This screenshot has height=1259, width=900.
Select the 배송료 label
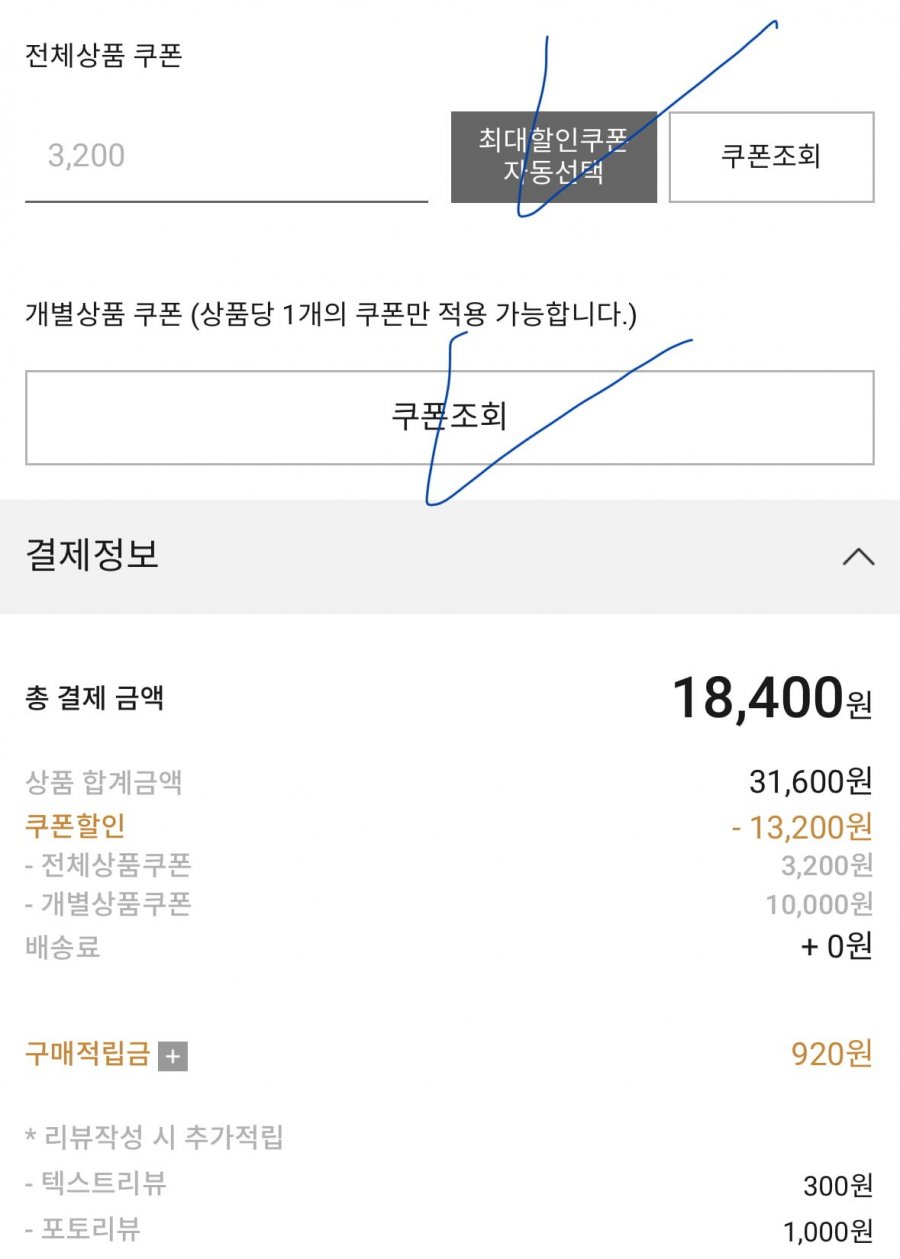[x=63, y=947]
